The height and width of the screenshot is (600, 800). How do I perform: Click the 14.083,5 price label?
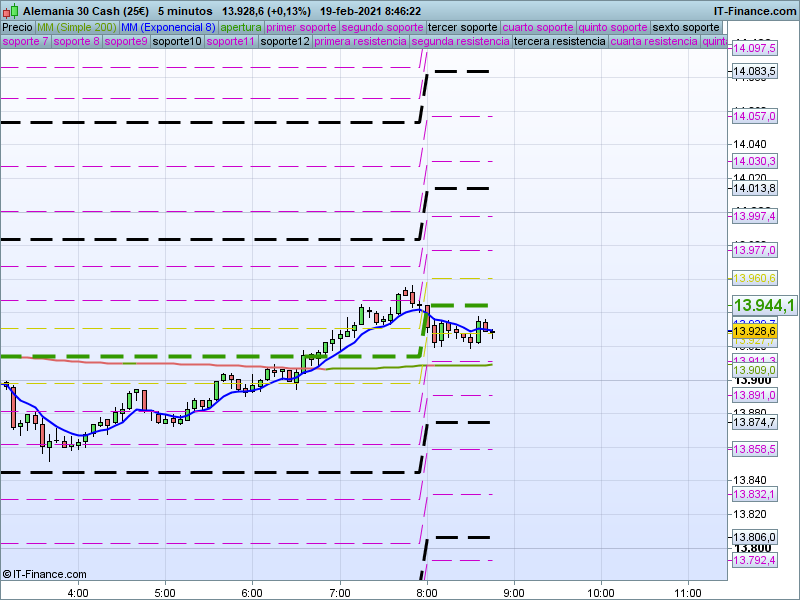pos(754,71)
